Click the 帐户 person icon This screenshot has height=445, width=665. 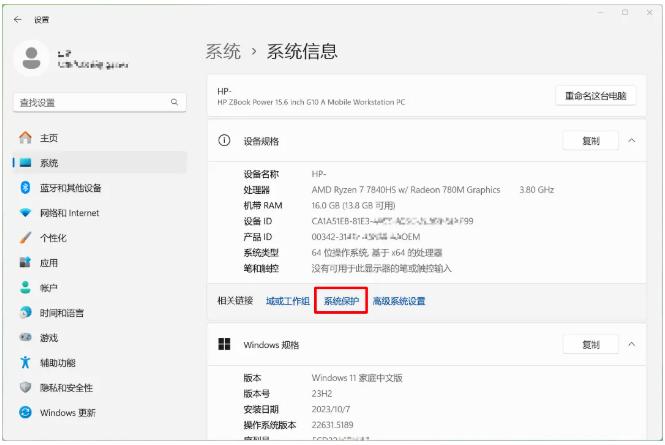click(25, 288)
